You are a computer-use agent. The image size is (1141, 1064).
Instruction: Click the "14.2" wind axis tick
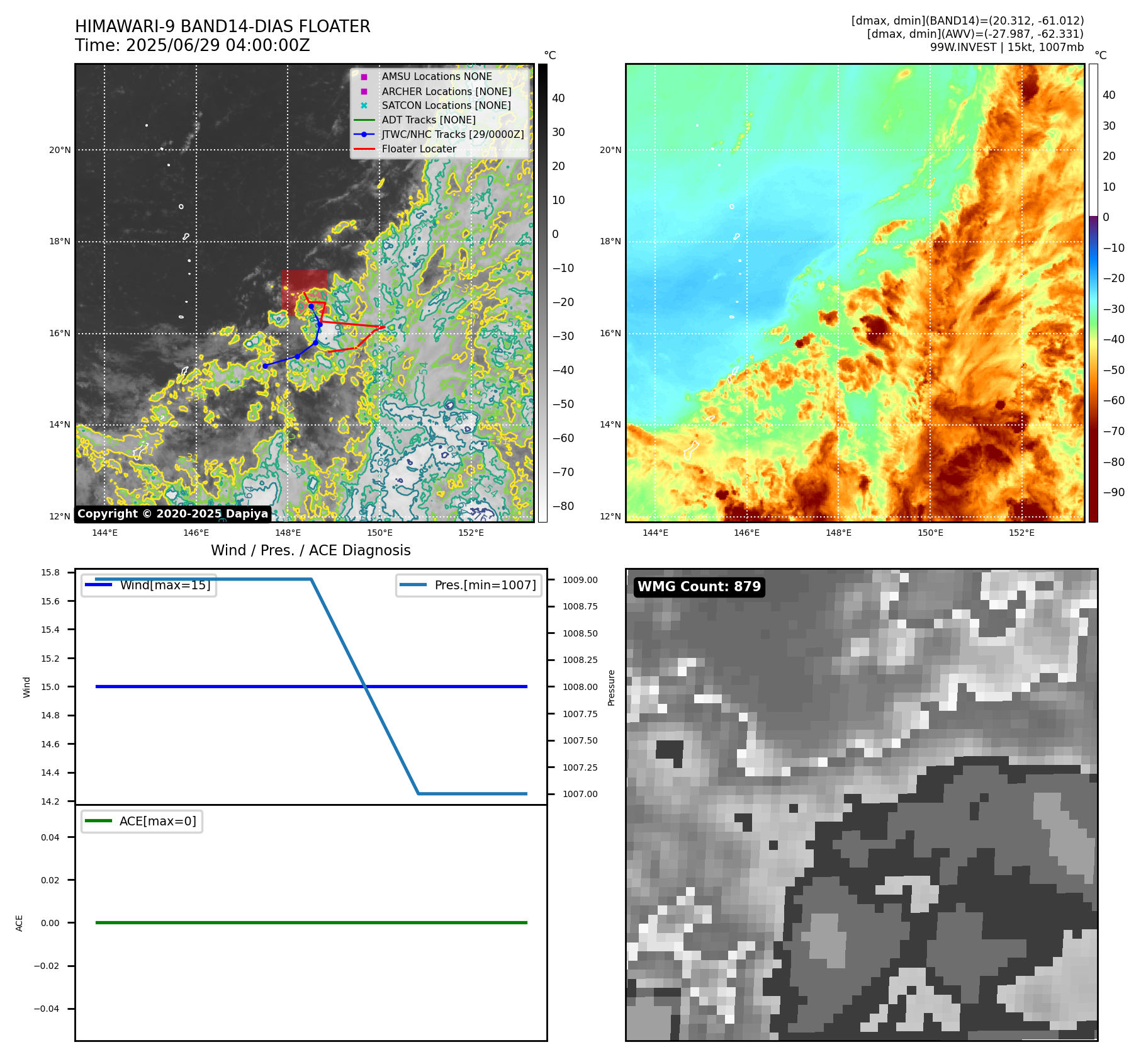pos(50,801)
